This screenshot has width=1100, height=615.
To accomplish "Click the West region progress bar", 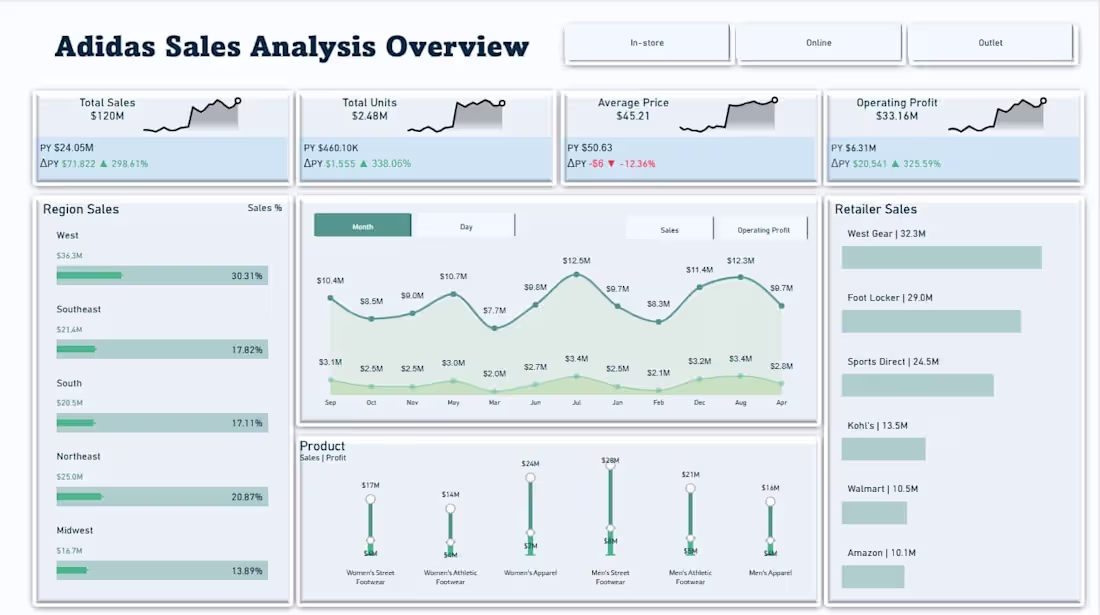I will tap(163, 275).
